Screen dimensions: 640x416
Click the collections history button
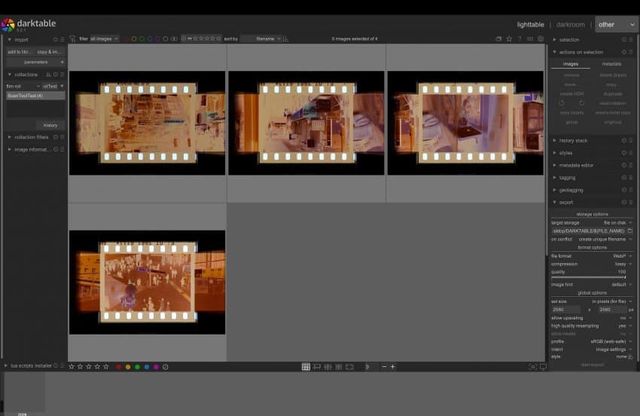50,125
